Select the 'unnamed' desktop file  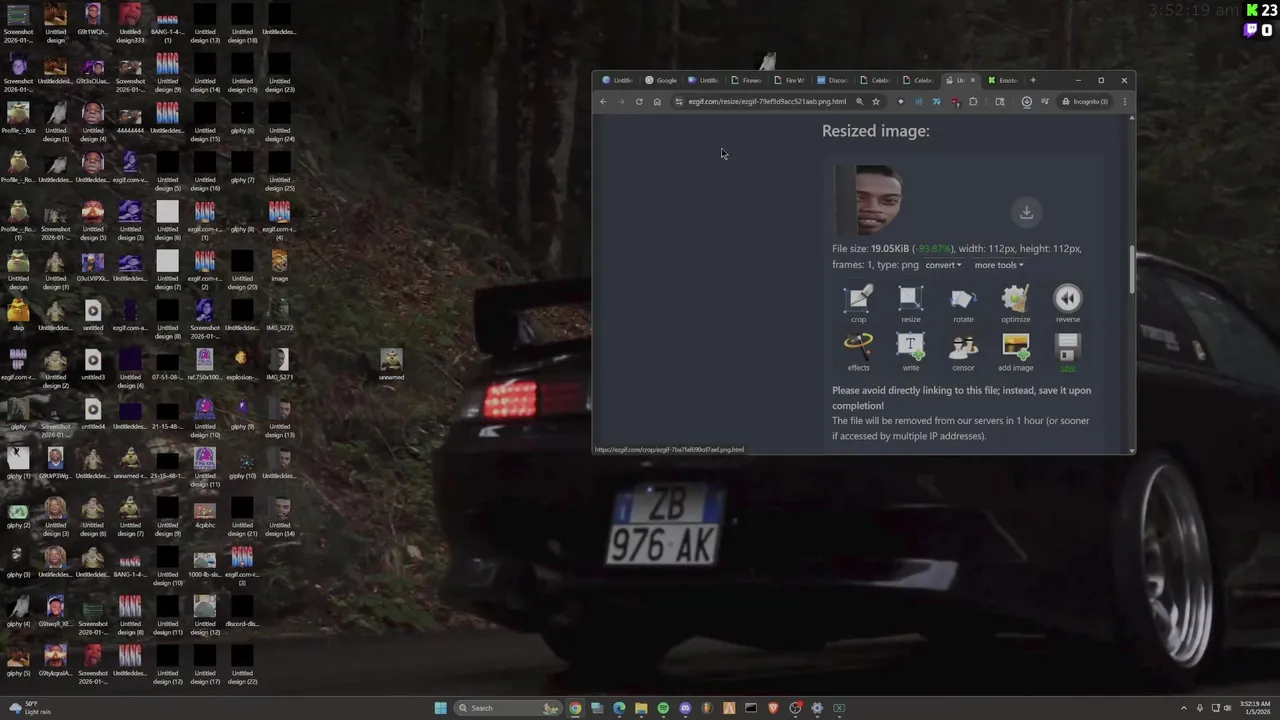(391, 365)
